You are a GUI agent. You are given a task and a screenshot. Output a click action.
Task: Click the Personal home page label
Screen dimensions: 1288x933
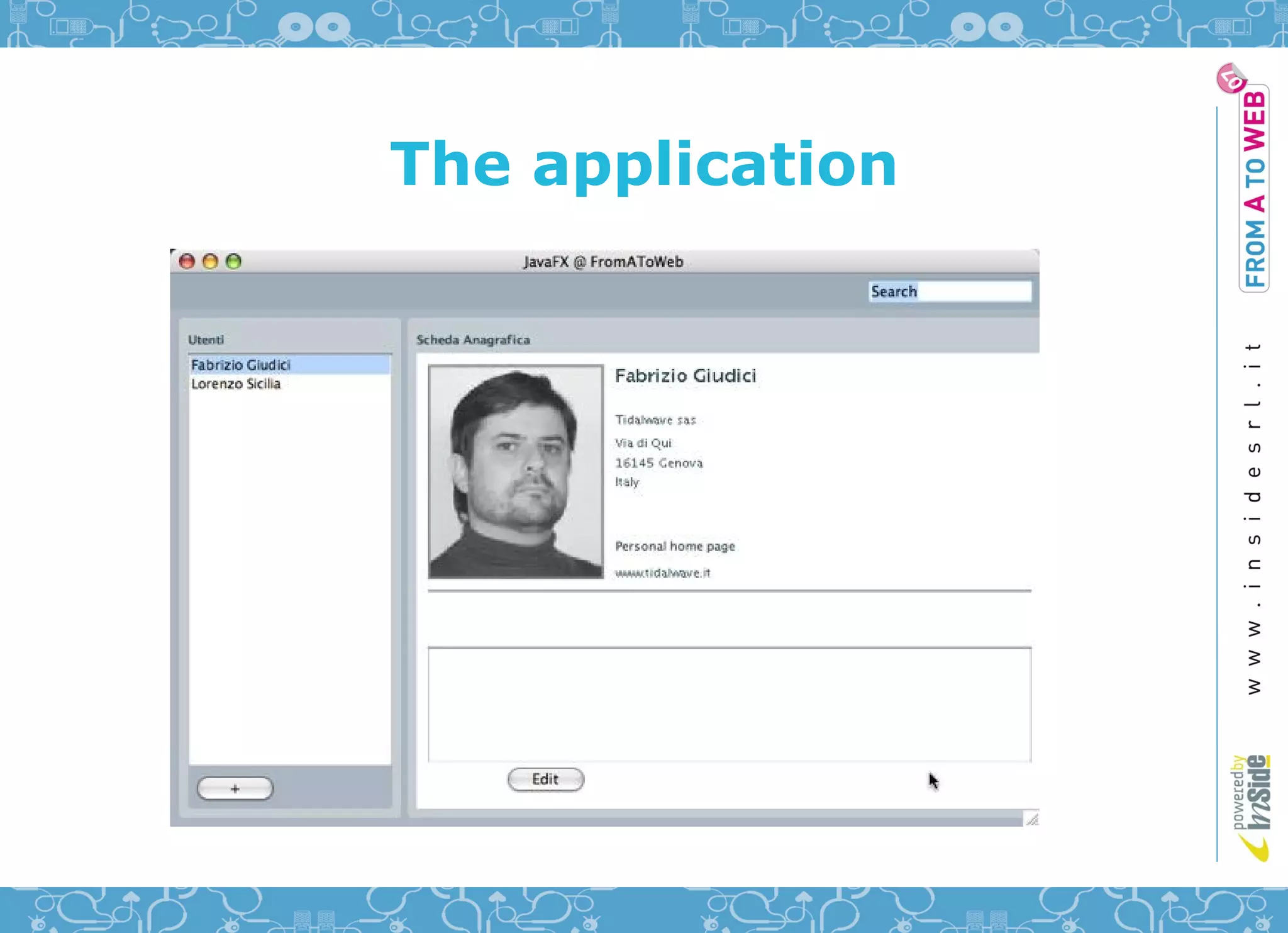(675, 546)
